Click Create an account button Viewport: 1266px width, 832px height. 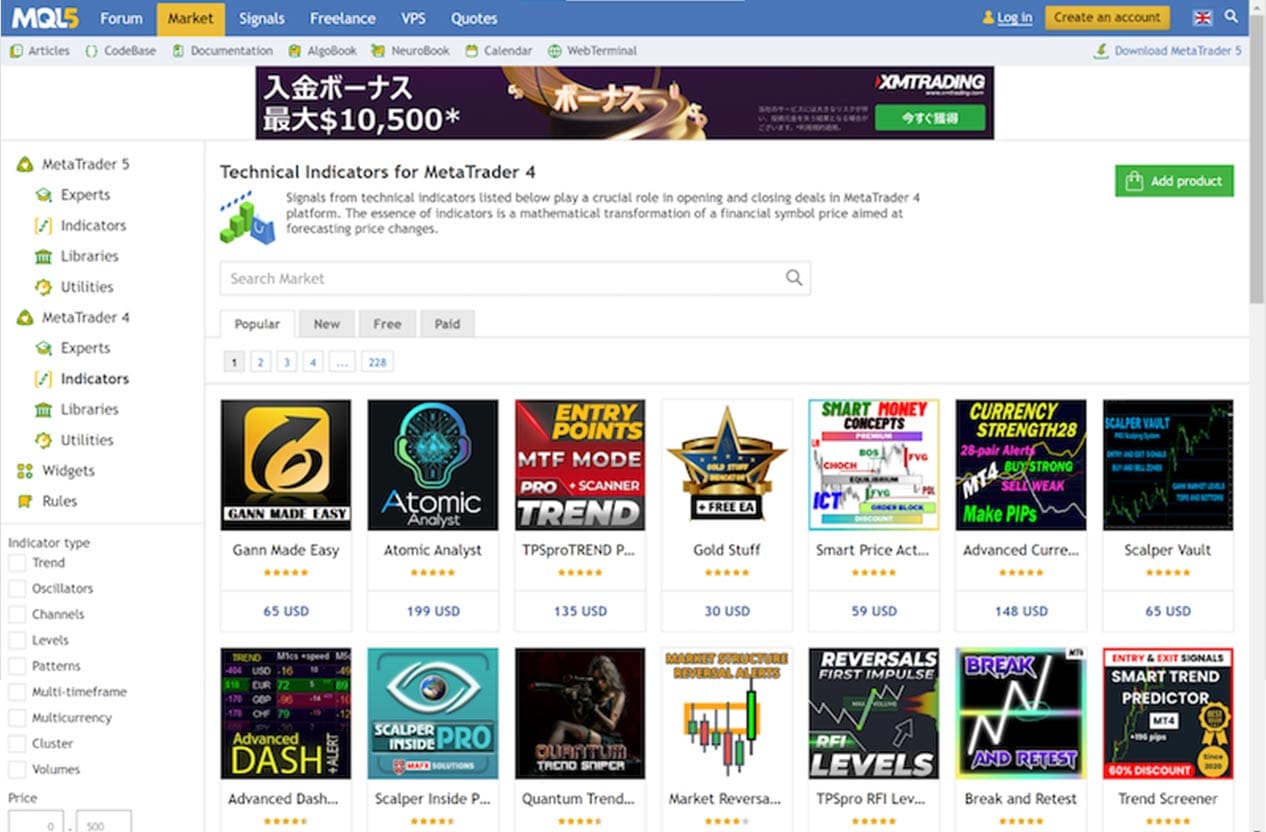pos(1107,18)
